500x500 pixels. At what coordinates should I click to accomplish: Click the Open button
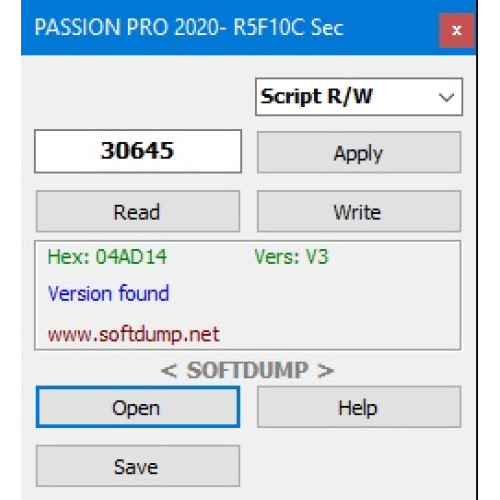(x=138, y=407)
